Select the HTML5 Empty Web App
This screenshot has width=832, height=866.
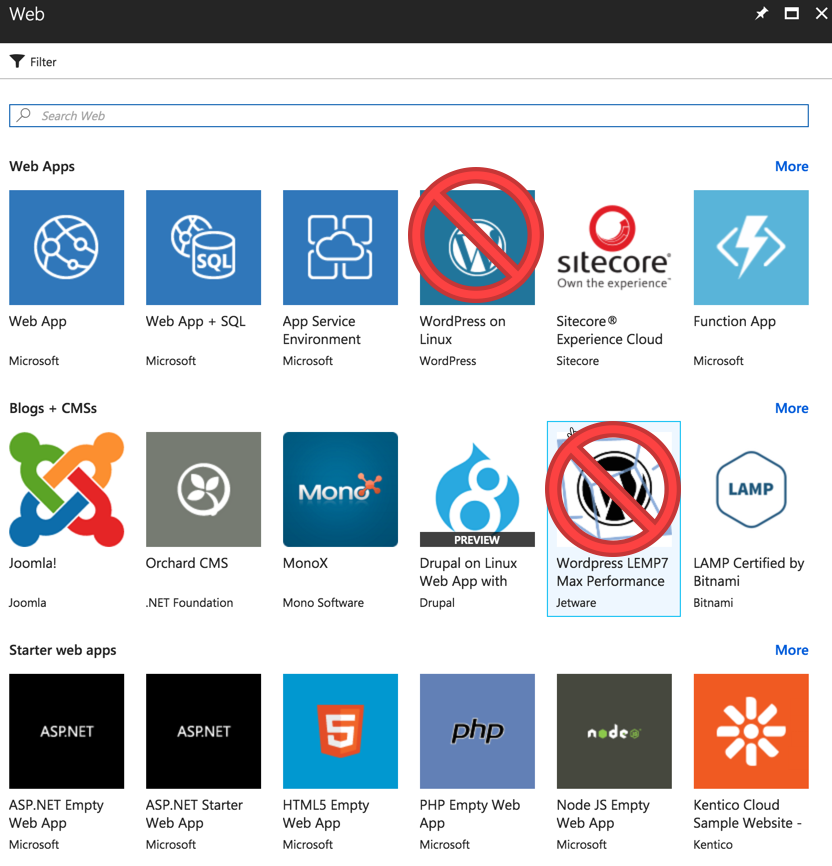point(340,731)
